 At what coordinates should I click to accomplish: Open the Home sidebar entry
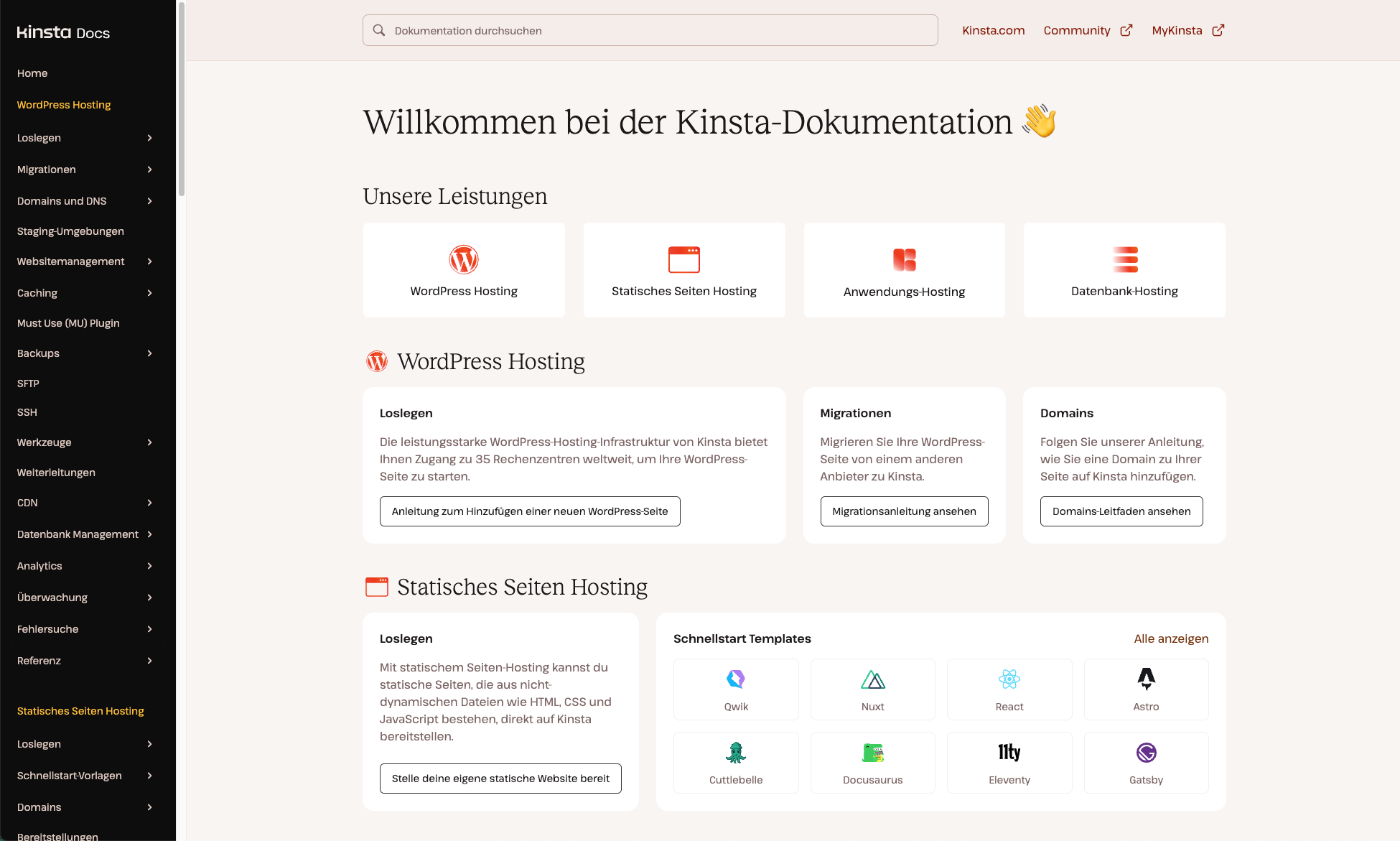[32, 73]
